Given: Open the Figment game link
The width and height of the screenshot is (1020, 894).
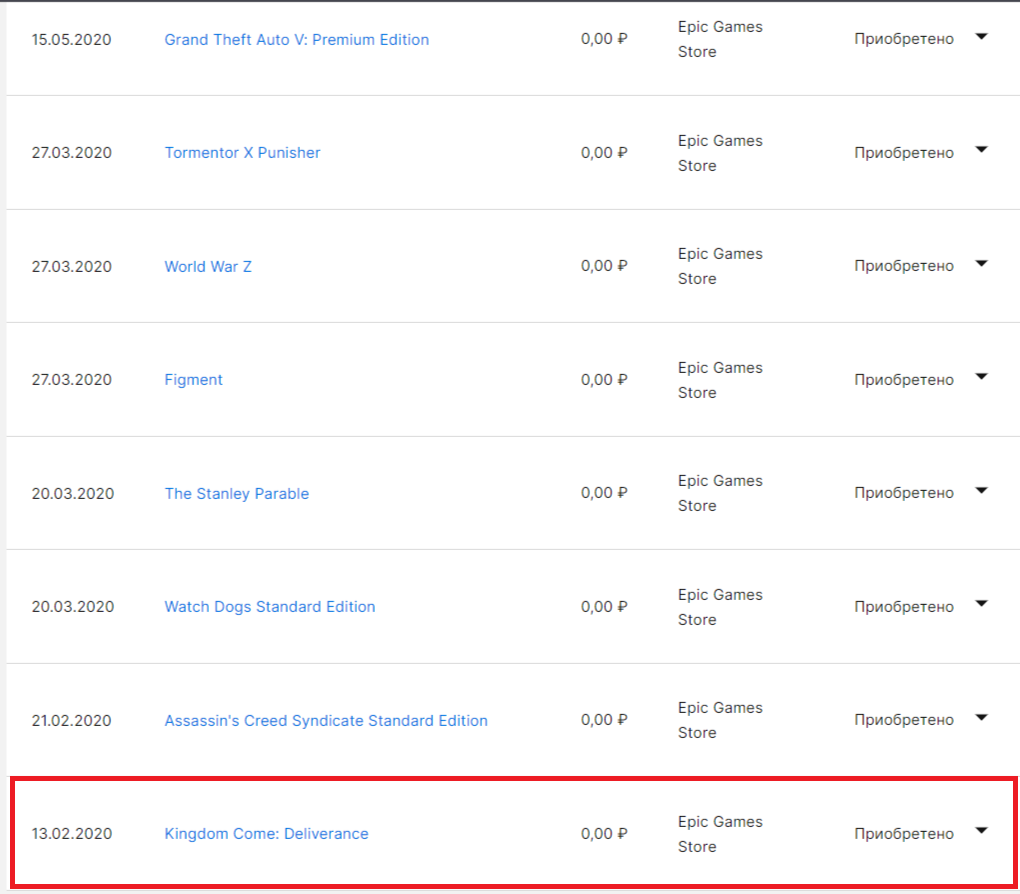Looking at the screenshot, I should [x=193, y=380].
